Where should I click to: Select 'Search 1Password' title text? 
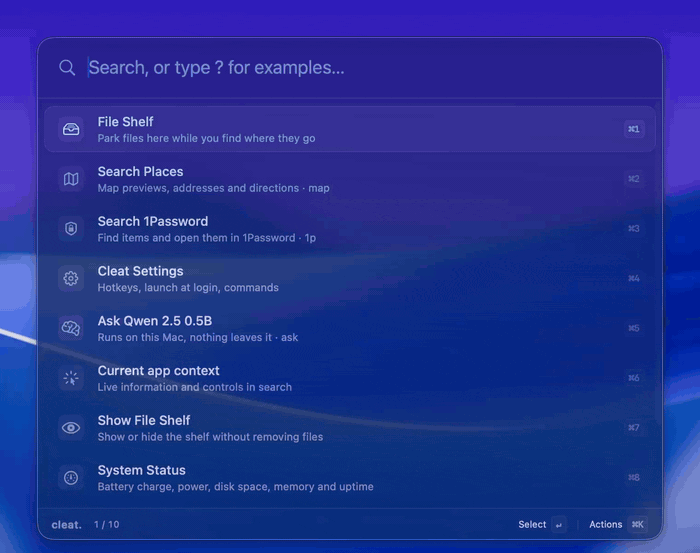(x=153, y=221)
